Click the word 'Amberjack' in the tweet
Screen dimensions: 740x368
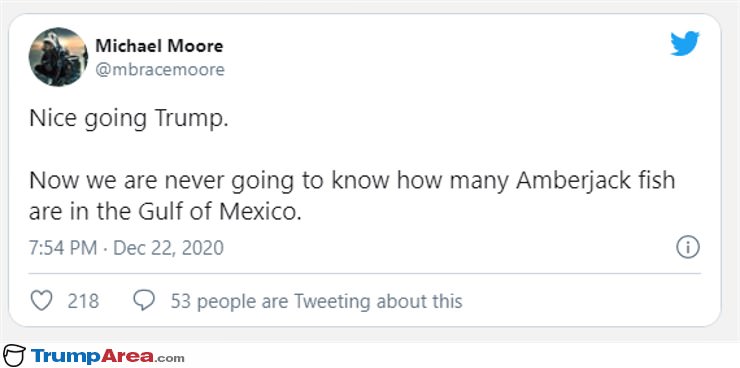point(572,181)
